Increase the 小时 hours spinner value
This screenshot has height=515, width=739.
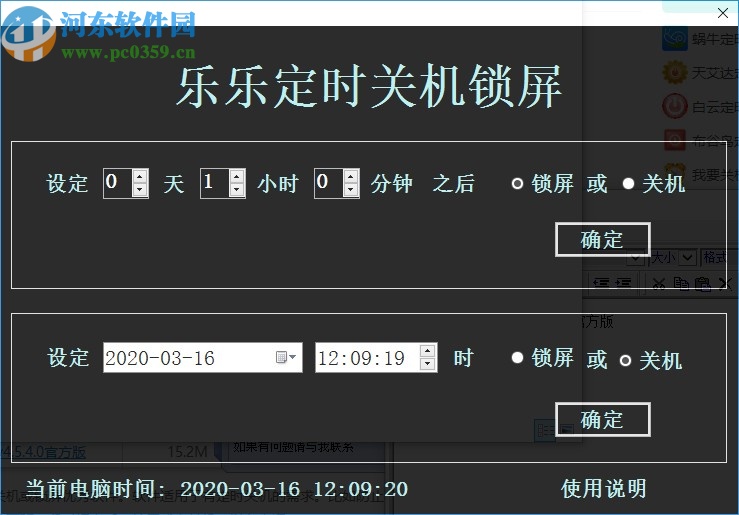click(237, 177)
